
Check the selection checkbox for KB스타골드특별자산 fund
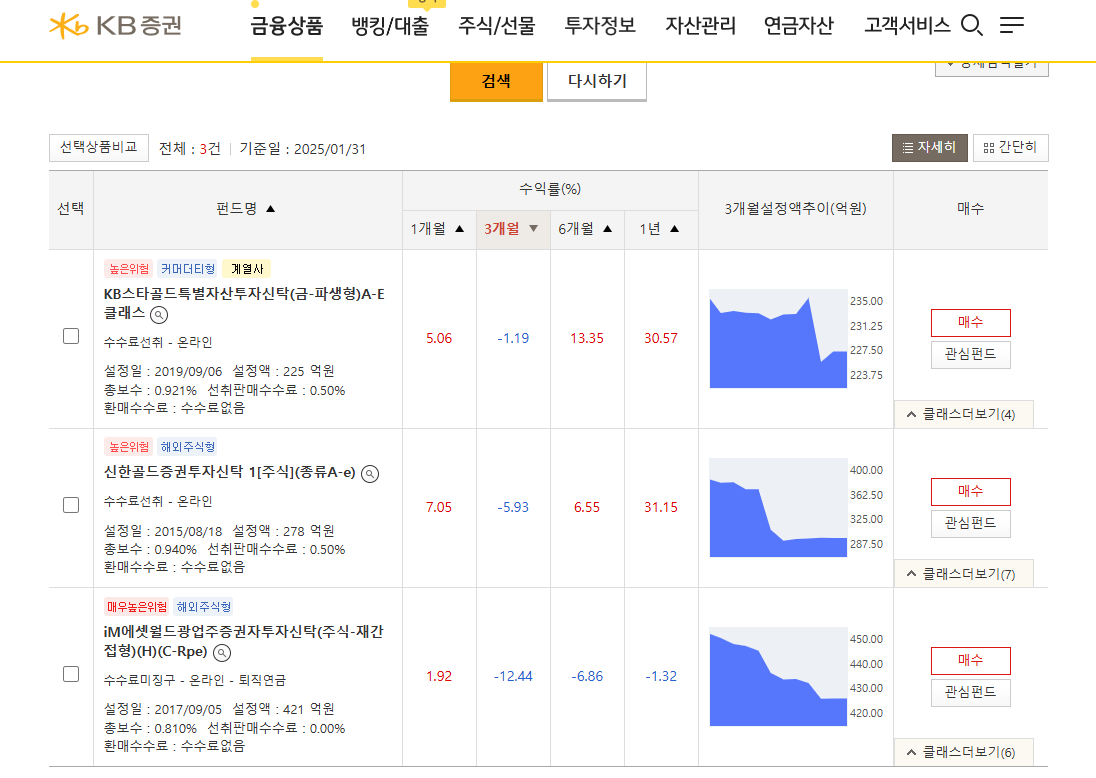(x=70, y=337)
